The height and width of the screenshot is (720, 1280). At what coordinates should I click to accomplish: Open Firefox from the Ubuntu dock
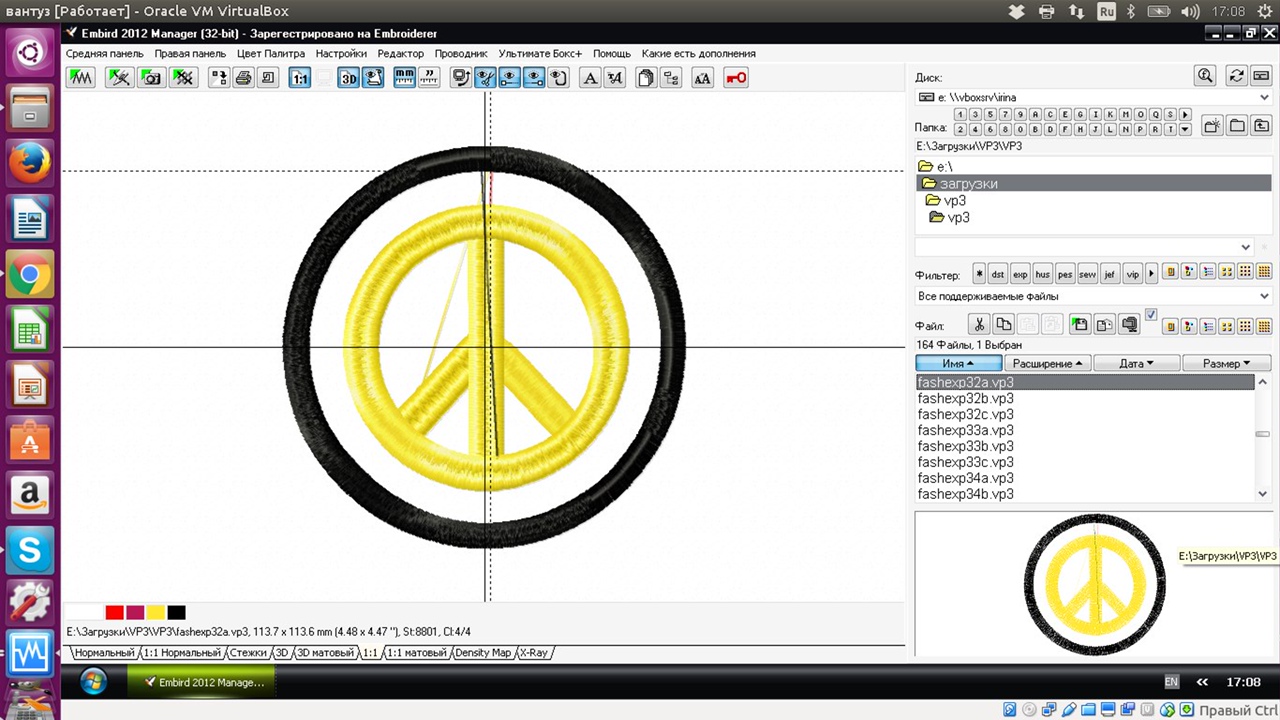click(x=29, y=161)
